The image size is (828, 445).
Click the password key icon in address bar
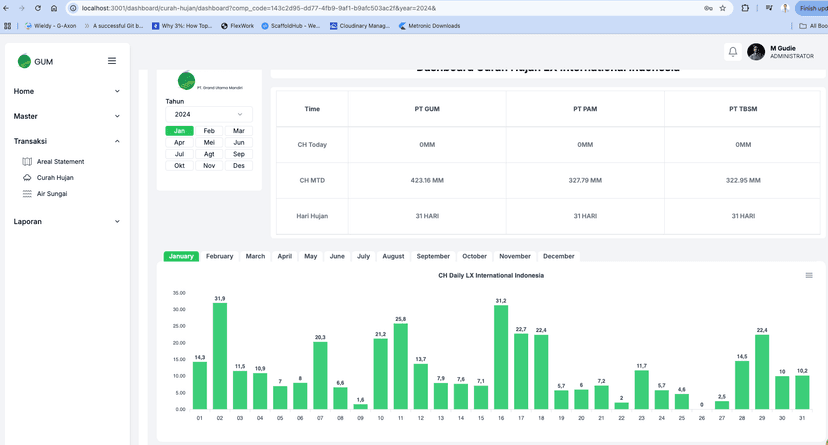point(708,8)
